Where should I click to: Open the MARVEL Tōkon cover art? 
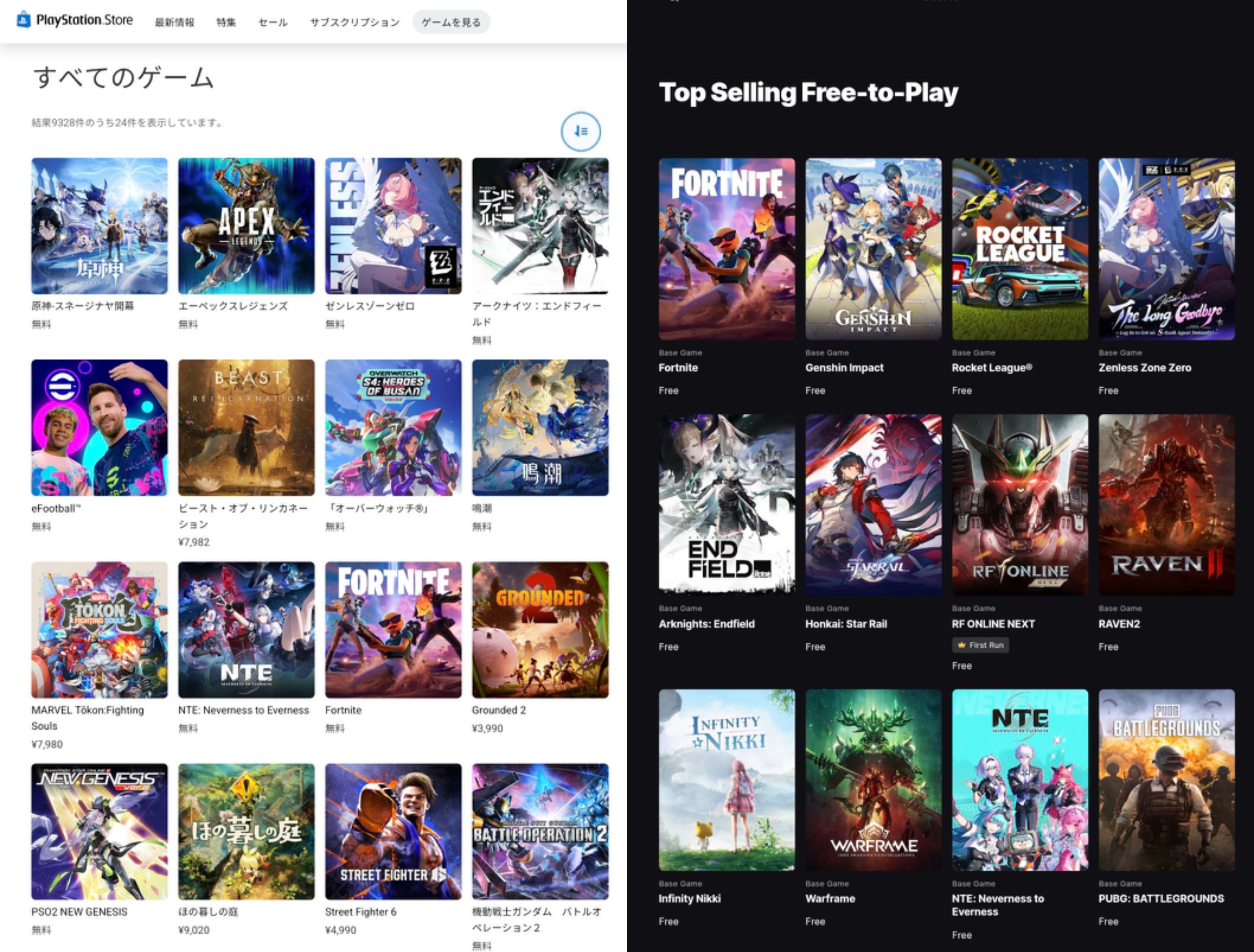[x=99, y=629]
